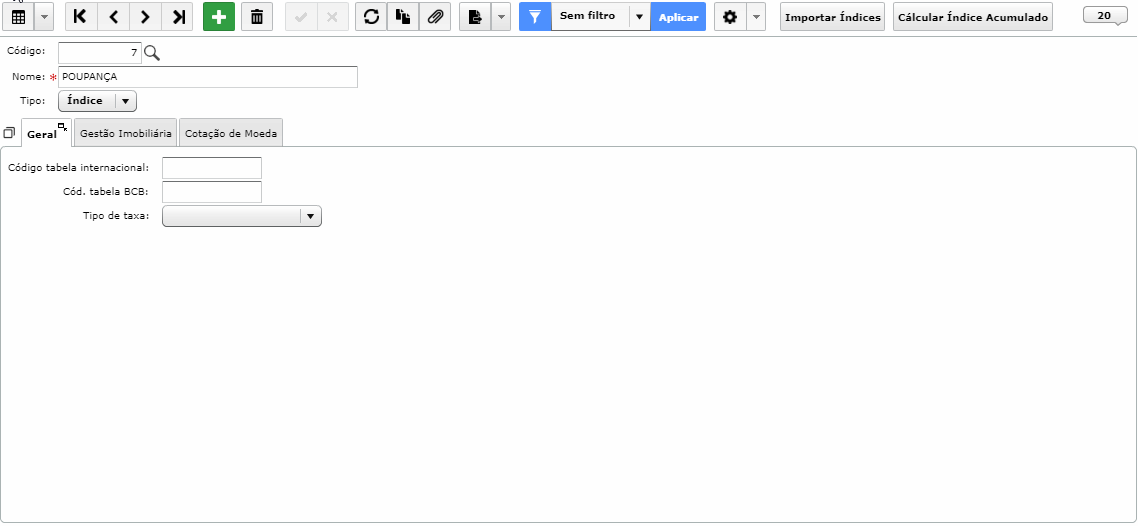The image size is (1138, 526).
Task: Open the settings gear dropdown arrow
Action: pyautogui.click(x=756, y=17)
